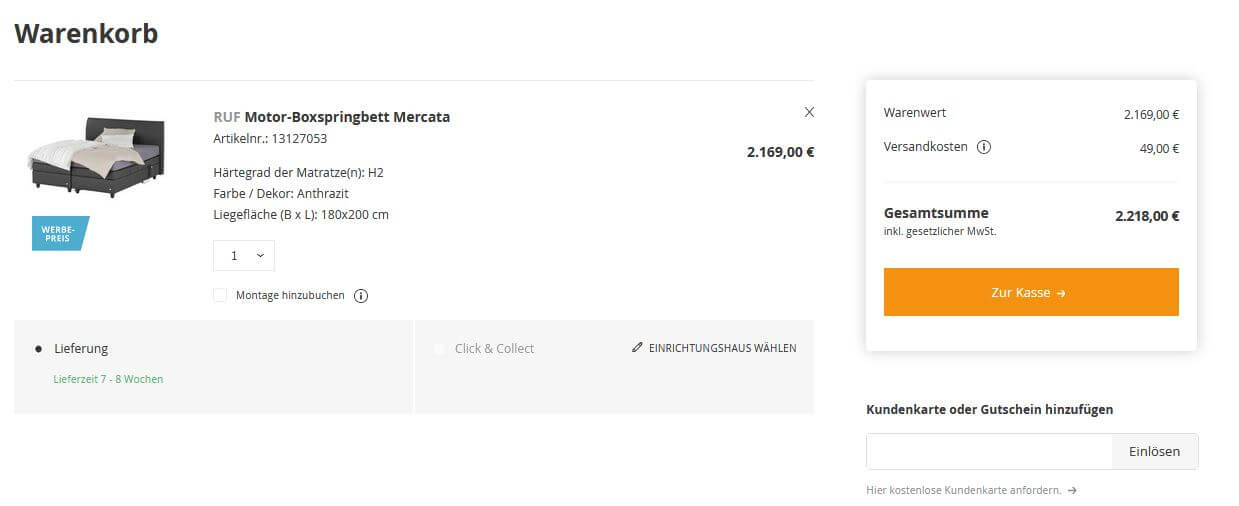Screen dimensions: 1239x506
Task: Click the green Lieferzeit 7 - 8 Wochen text
Action: [x=108, y=379]
